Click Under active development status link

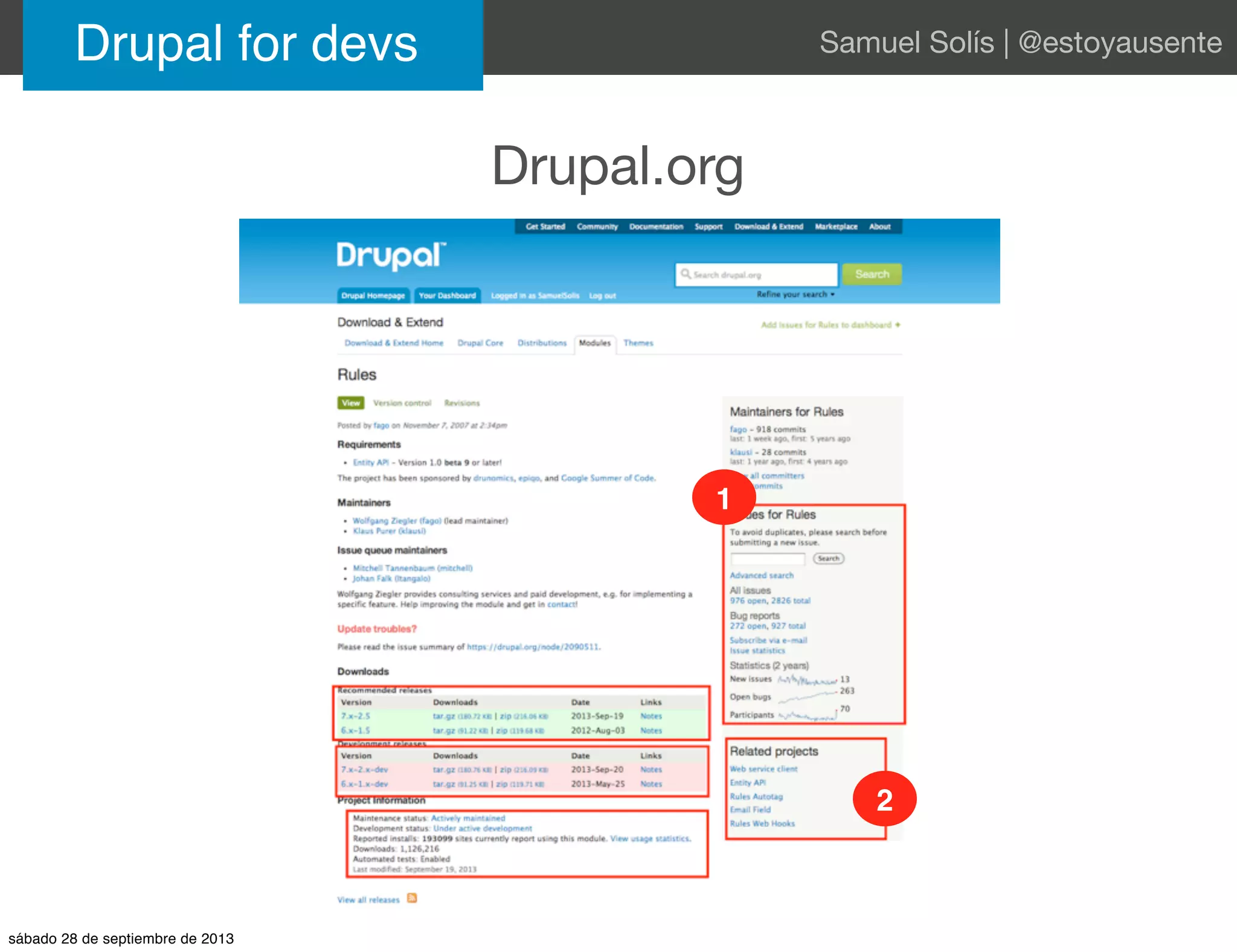tap(483, 828)
